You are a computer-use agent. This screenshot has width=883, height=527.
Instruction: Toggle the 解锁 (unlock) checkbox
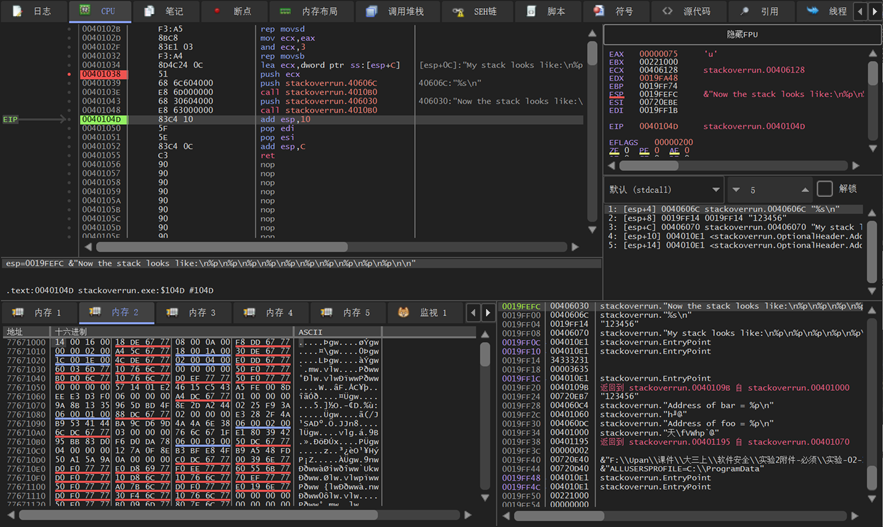[825, 189]
